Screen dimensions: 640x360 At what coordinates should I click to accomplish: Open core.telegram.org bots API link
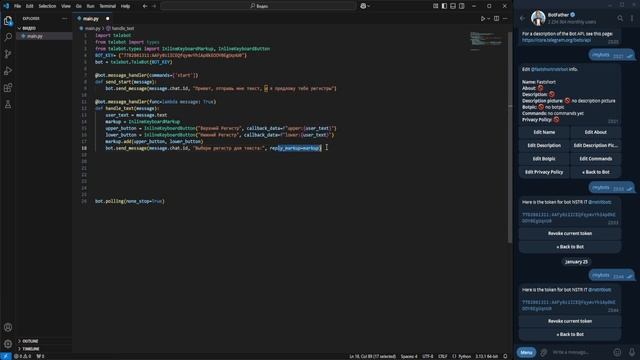[x=556, y=40]
